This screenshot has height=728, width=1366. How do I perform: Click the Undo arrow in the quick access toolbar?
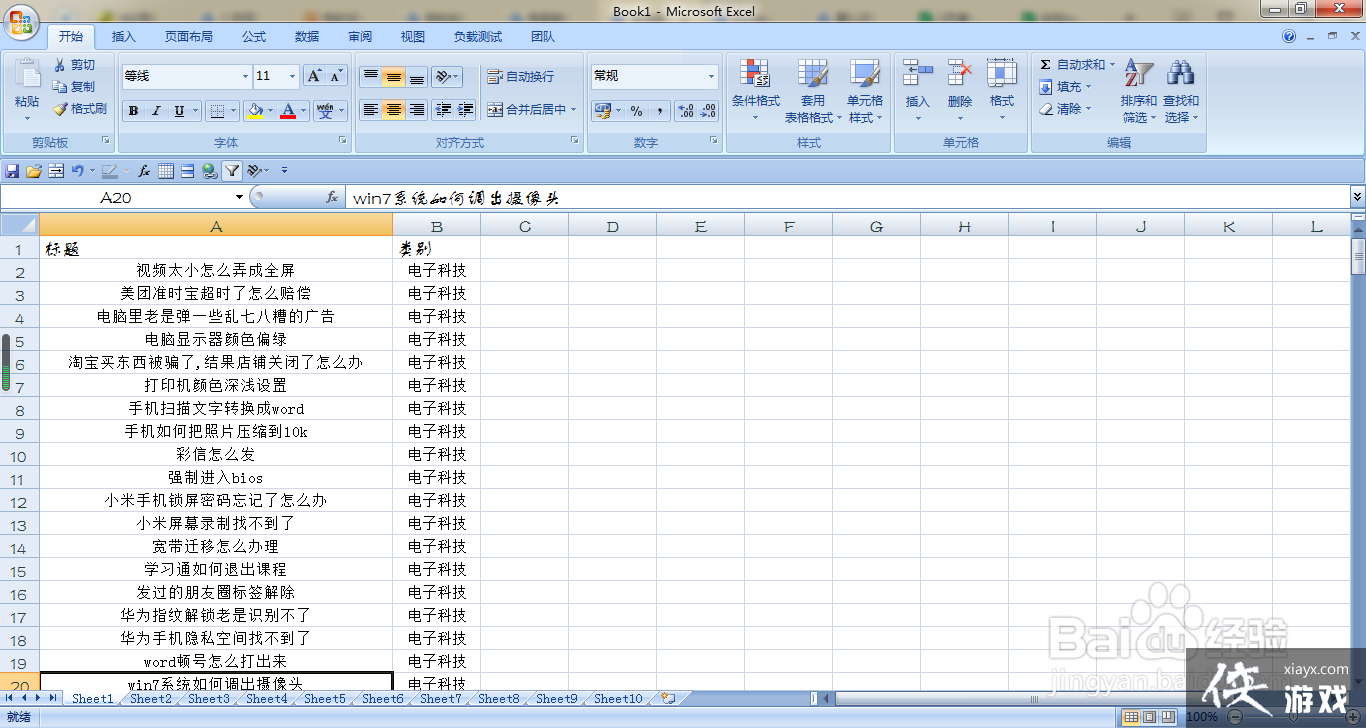click(x=77, y=171)
